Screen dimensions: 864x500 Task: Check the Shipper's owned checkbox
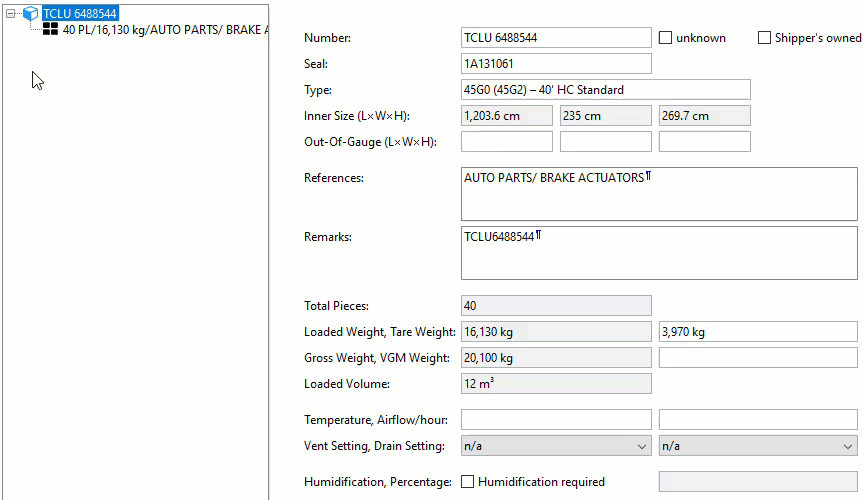(765, 38)
